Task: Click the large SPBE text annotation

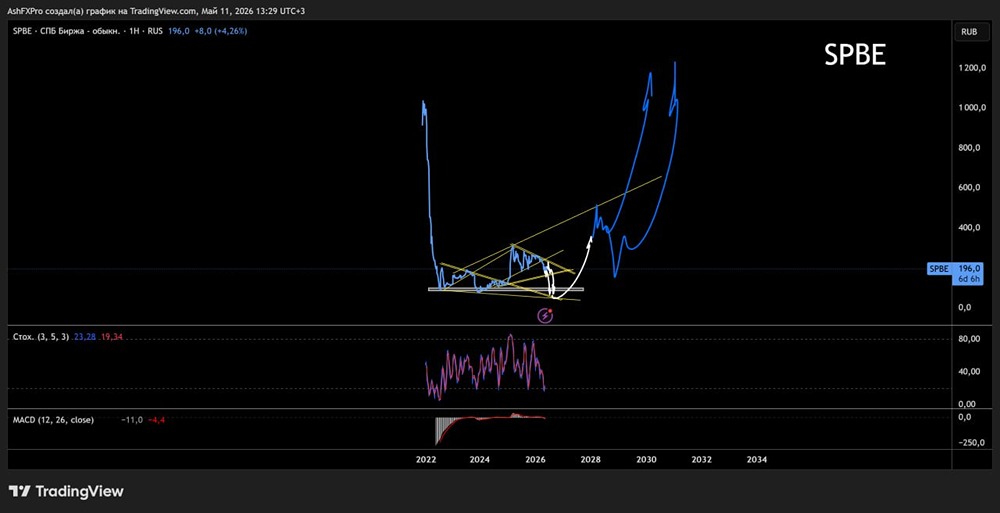Action: [x=855, y=56]
